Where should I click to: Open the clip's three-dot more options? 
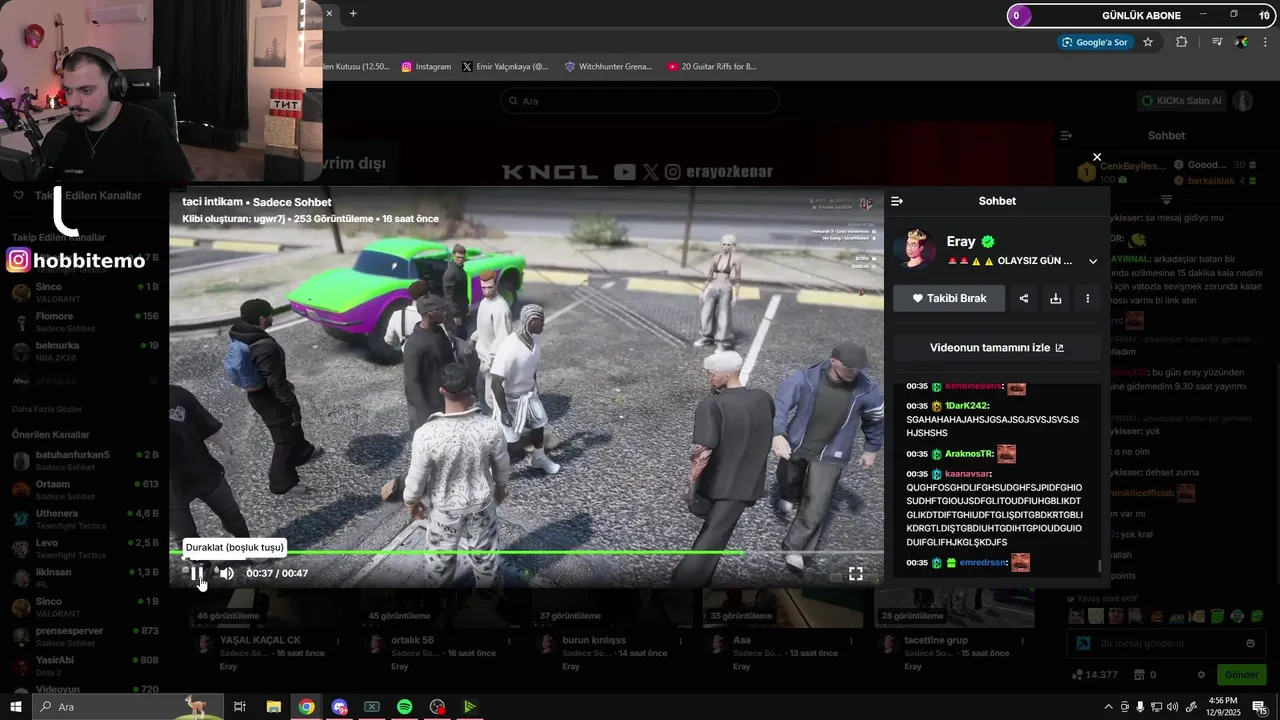click(x=1087, y=298)
